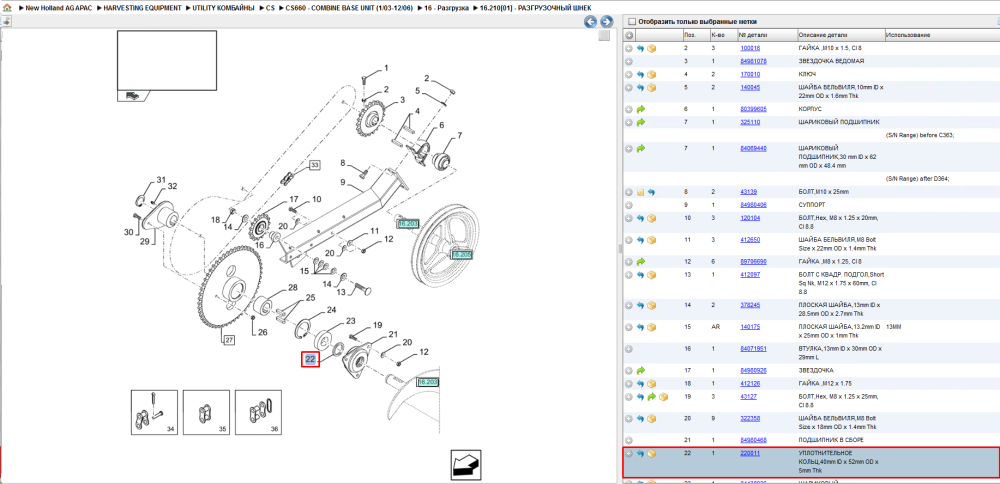This screenshot has height=484, width=1000.
Task: Click the package icon for part 412097
Action: (x=652, y=275)
